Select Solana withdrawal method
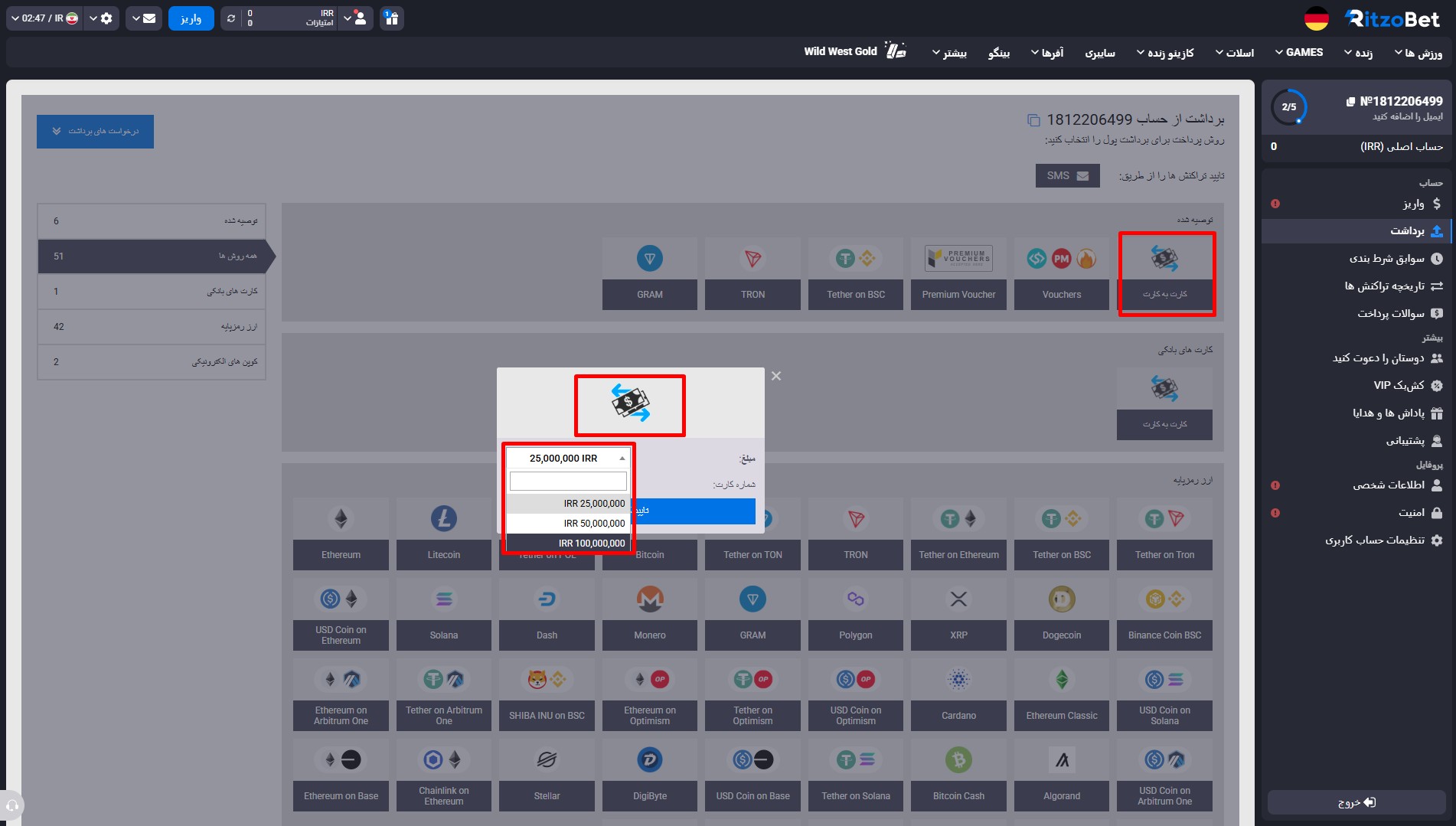1456x826 pixels. (444, 615)
